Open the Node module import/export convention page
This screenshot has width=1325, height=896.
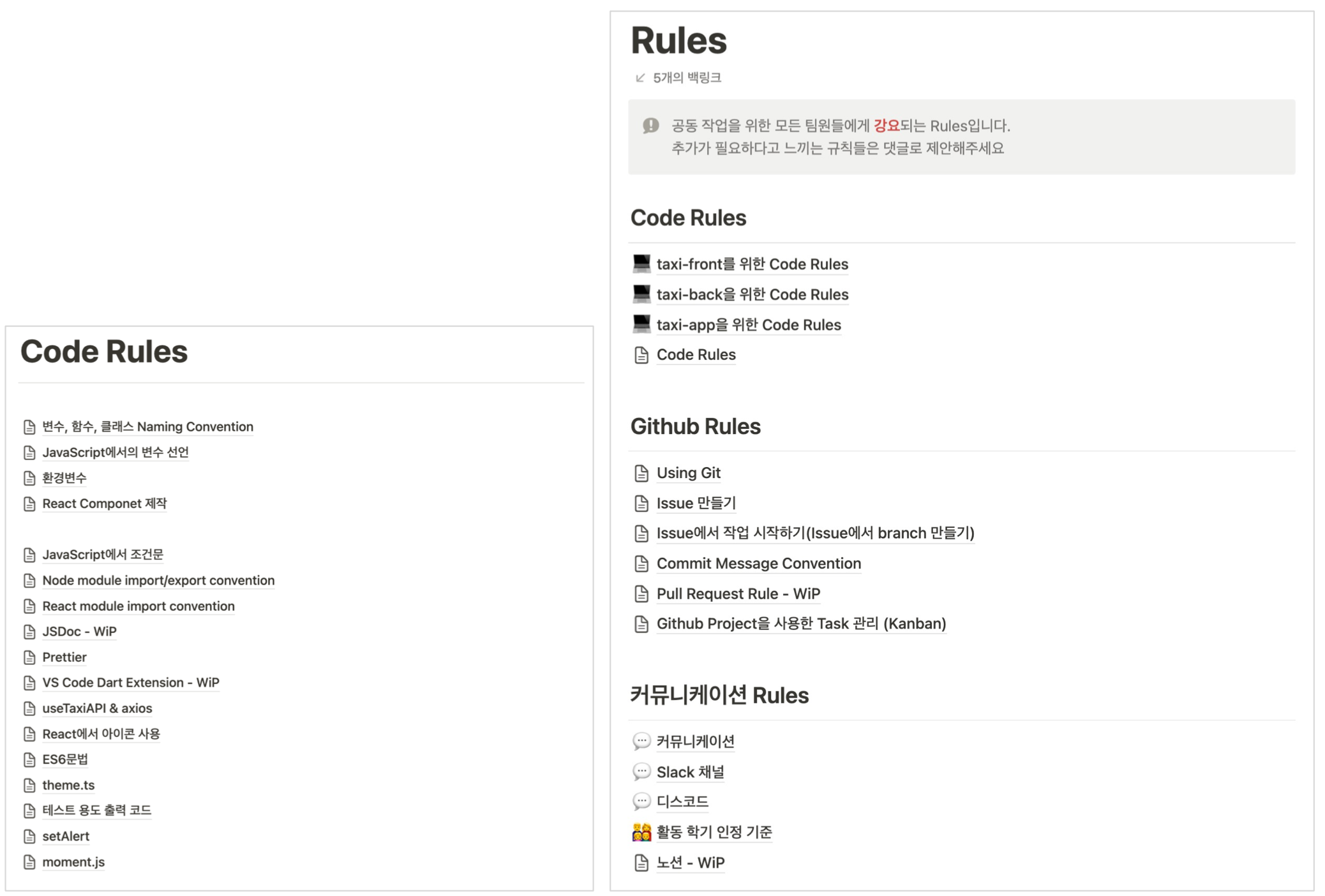click(x=158, y=580)
